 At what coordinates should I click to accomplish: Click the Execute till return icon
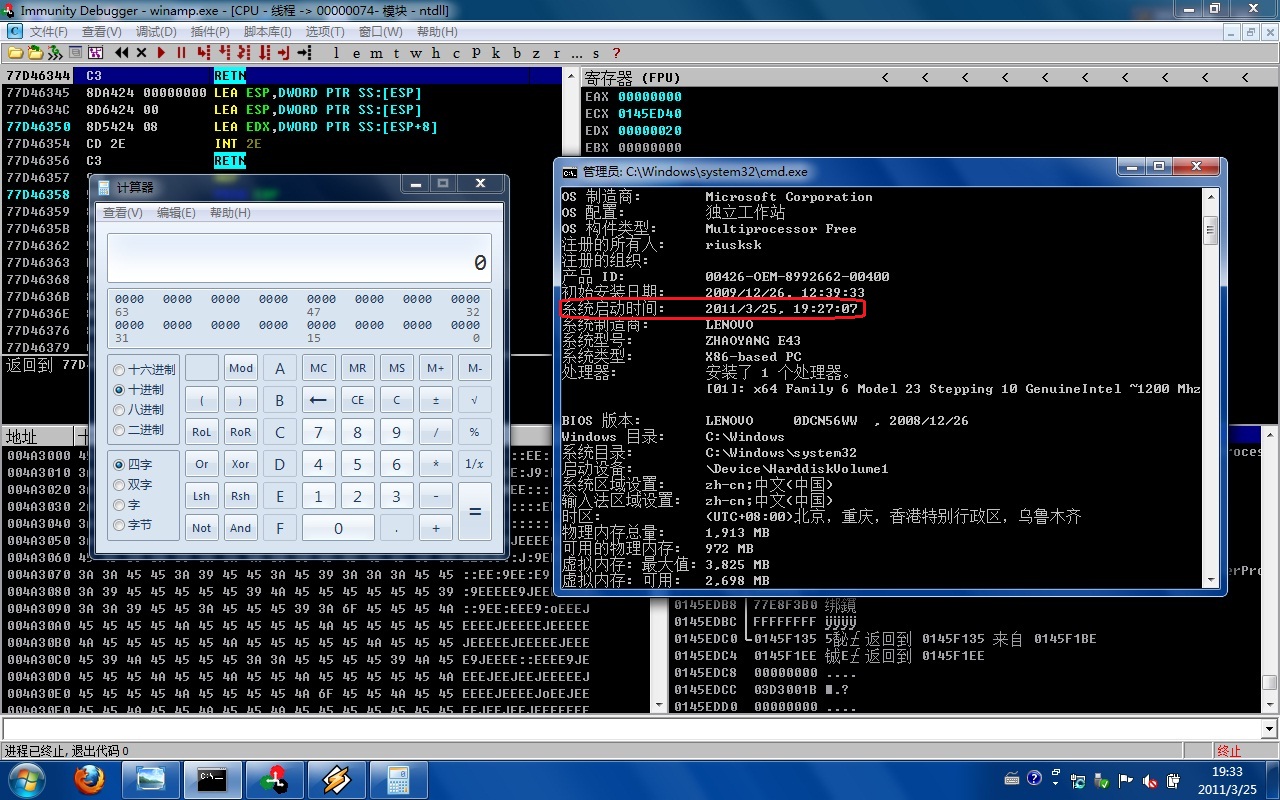[284, 53]
